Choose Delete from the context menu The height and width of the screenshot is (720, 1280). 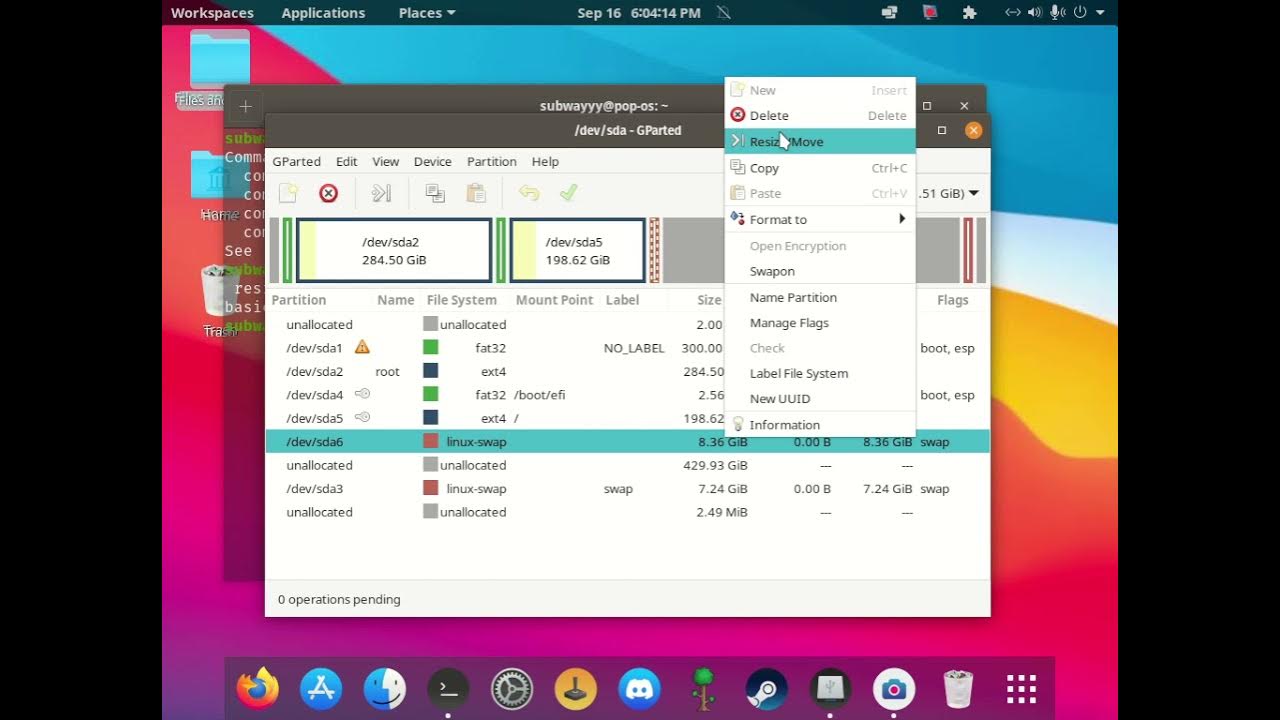(820, 115)
